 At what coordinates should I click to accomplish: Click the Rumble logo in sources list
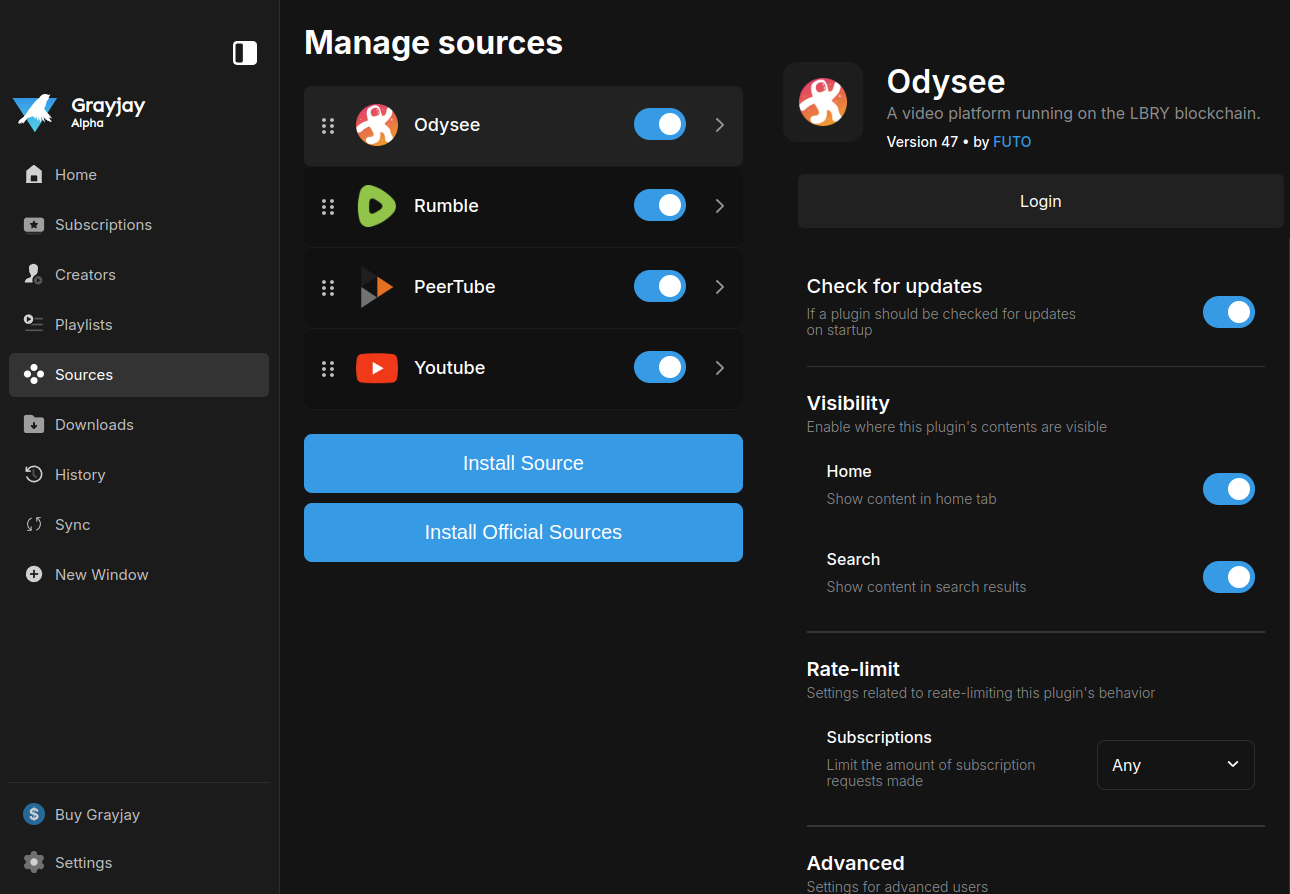tap(377, 206)
